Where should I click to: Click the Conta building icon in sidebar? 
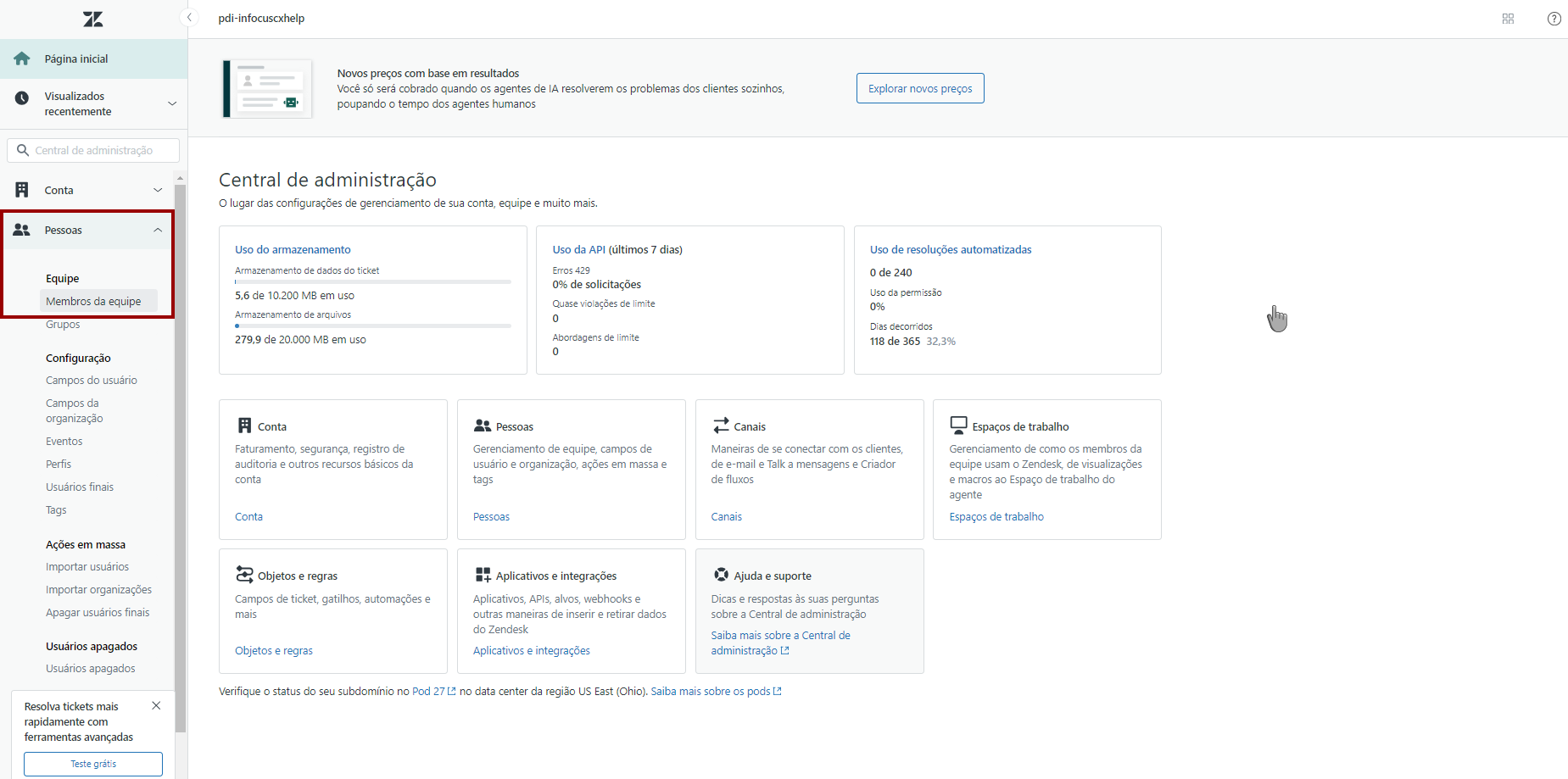(x=22, y=190)
